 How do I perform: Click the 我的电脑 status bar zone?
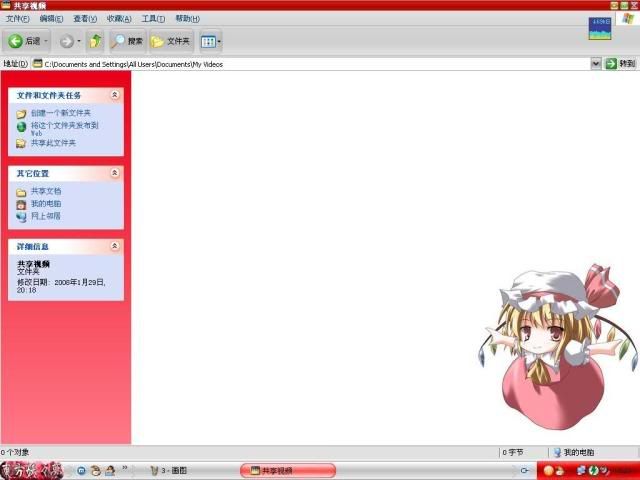[x=574, y=452]
